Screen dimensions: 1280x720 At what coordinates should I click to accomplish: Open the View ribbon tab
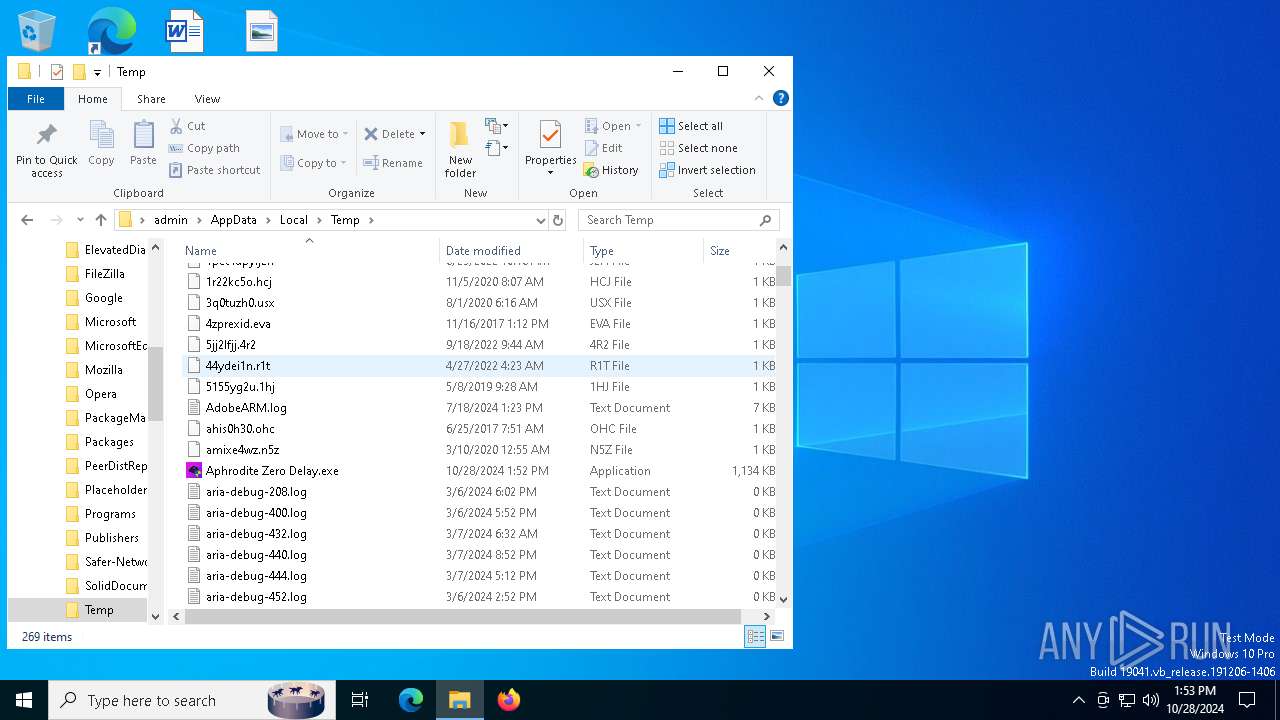pos(207,99)
